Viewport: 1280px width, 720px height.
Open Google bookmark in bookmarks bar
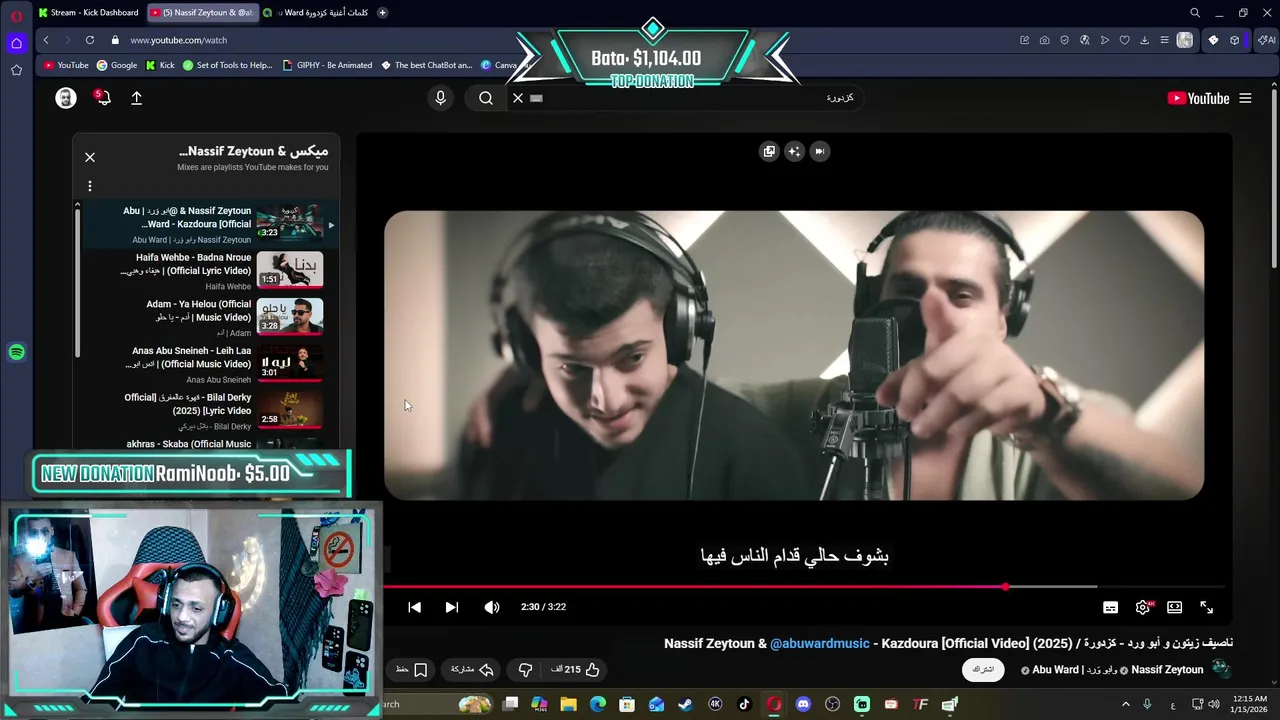pyautogui.click(x=117, y=65)
